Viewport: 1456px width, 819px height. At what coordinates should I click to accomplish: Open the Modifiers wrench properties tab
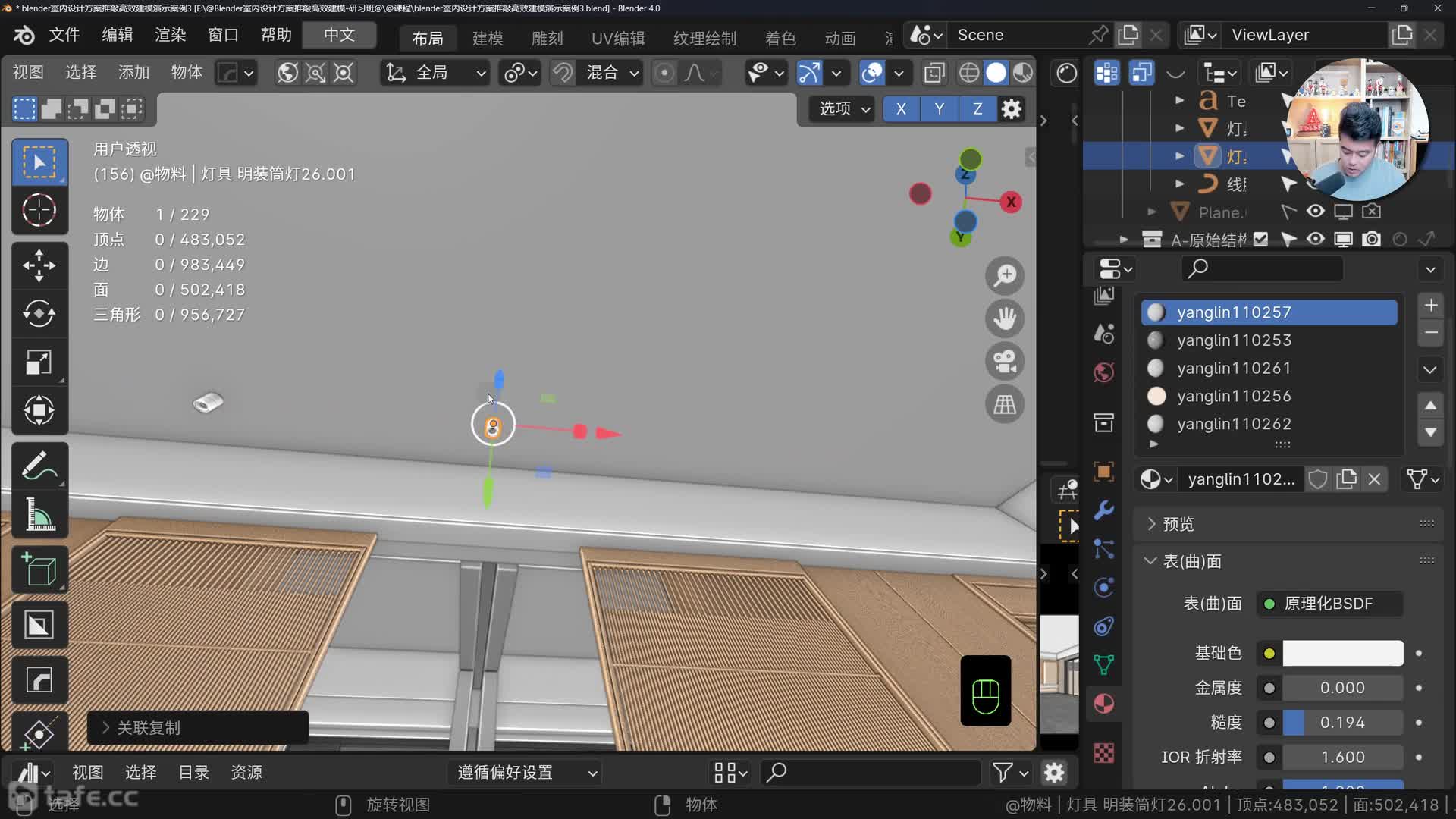1104,510
